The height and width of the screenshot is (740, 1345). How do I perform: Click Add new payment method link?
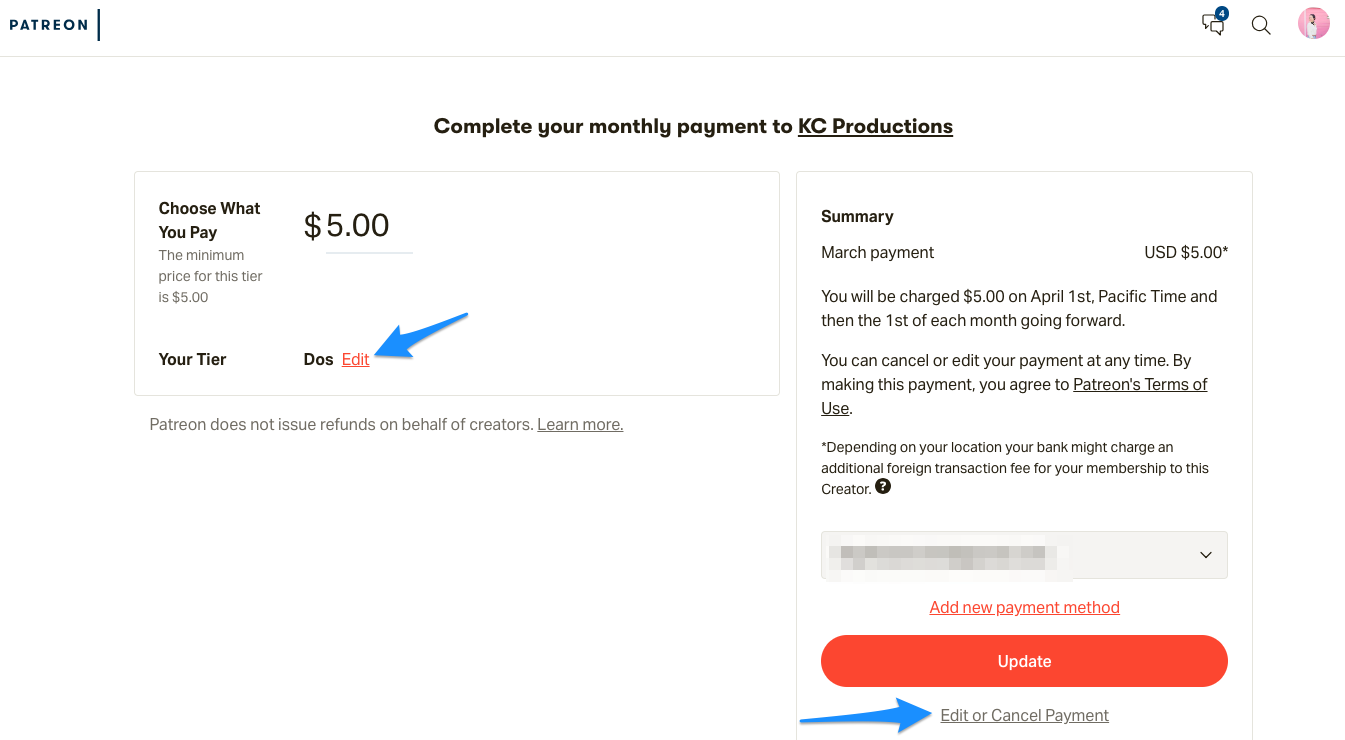tap(1024, 607)
